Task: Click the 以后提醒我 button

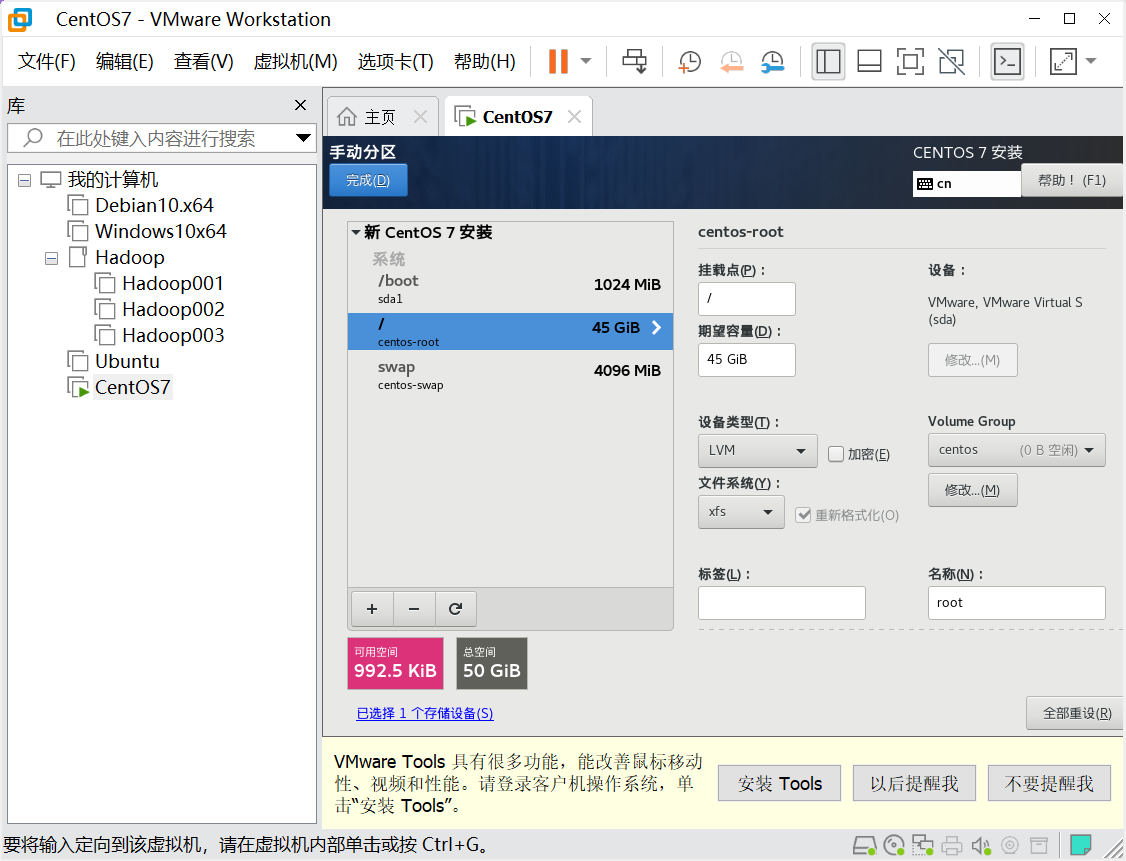Action: coord(914,783)
